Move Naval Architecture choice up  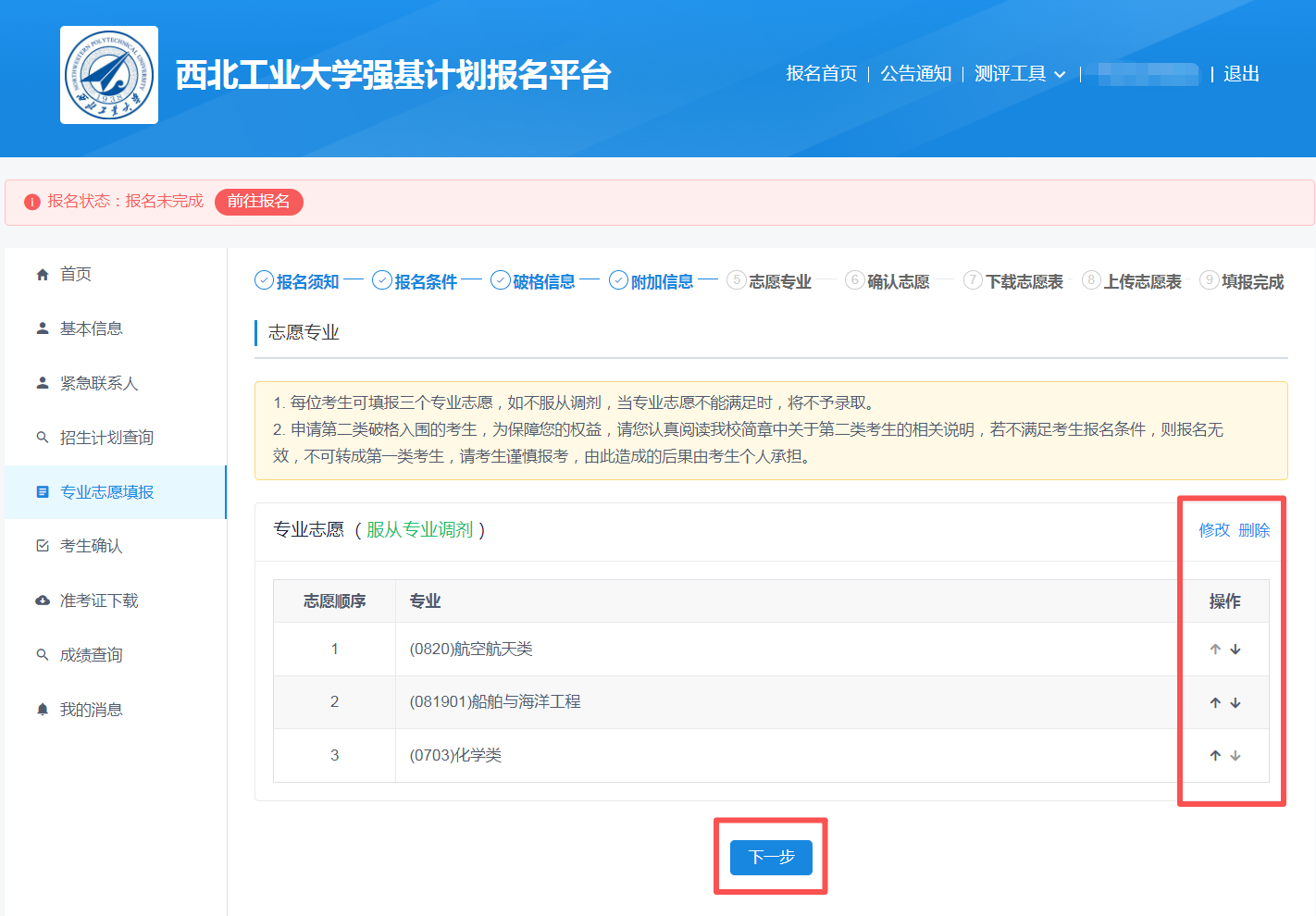click(x=1215, y=703)
